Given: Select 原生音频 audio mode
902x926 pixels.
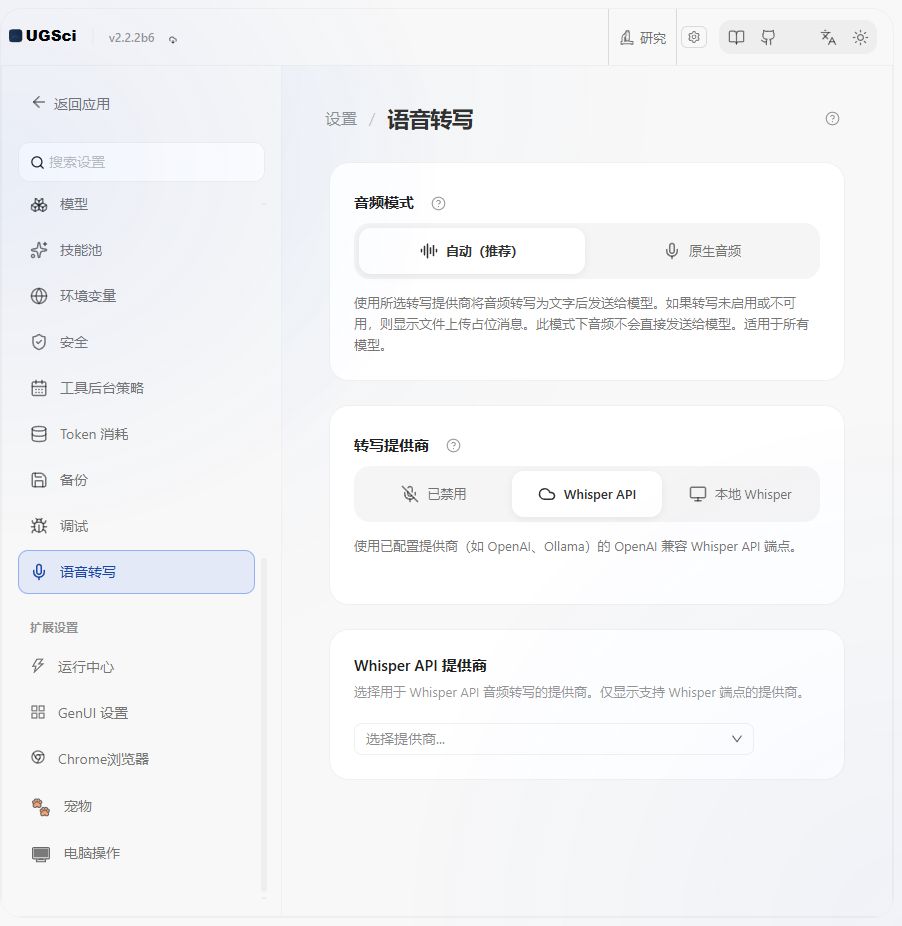Looking at the screenshot, I should pyautogui.click(x=703, y=251).
